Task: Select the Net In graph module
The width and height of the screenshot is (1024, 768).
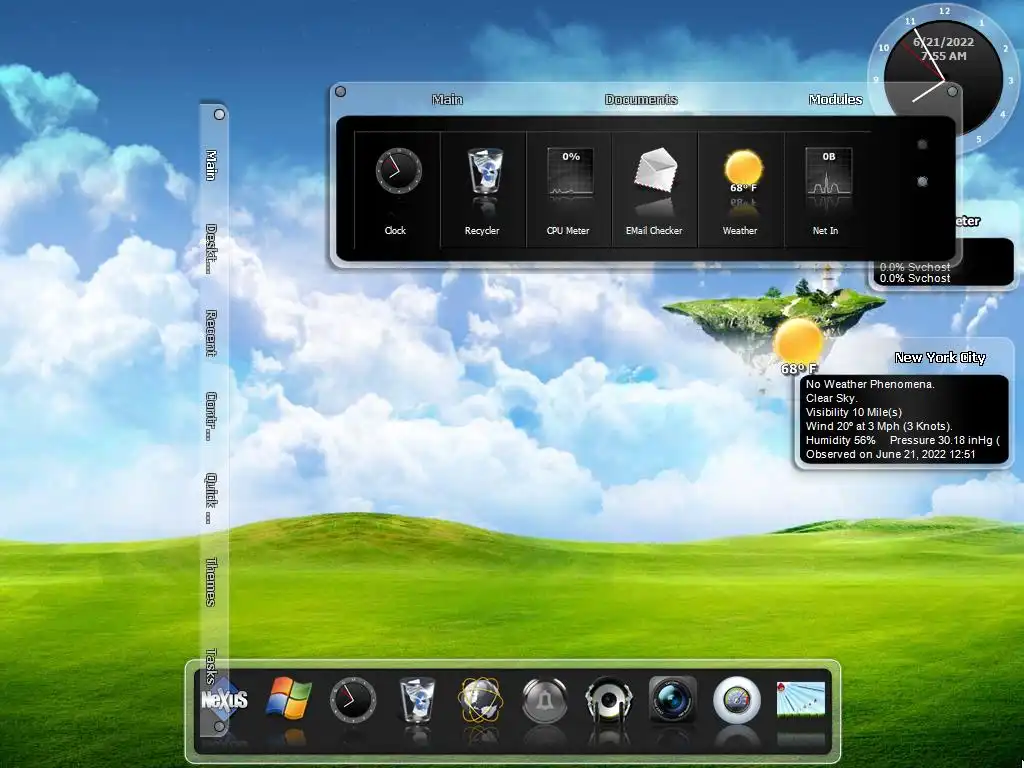Action: [829, 172]
